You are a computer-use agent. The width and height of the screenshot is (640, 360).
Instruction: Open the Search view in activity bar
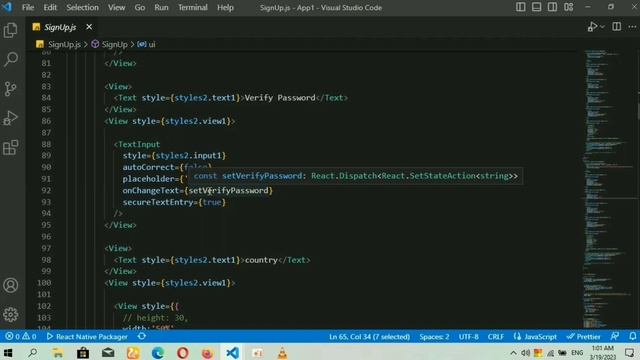[x=11, y=60]
